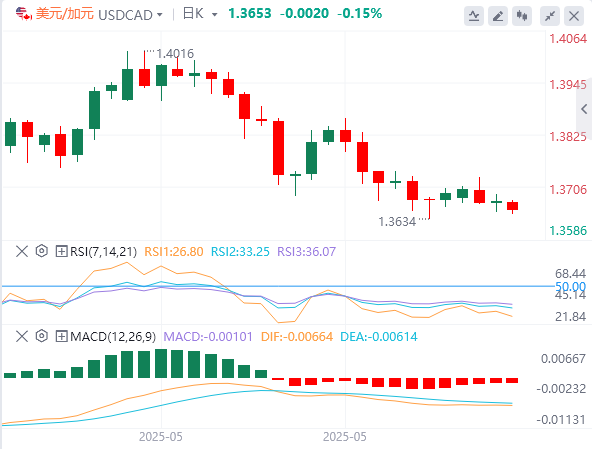Open MACD indicator settings
The width and height of the screenshot is (592, 449).
(x=42, y=336)
